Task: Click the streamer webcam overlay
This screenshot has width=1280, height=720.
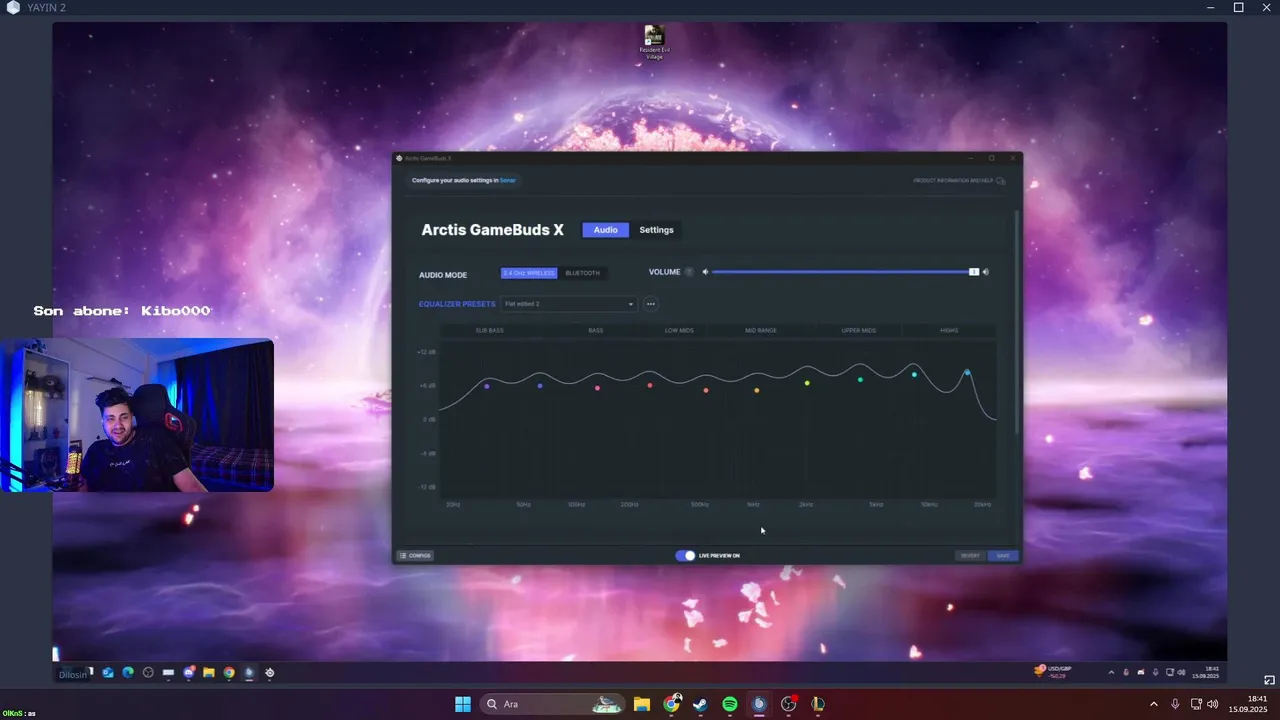Action: (137, 415)
